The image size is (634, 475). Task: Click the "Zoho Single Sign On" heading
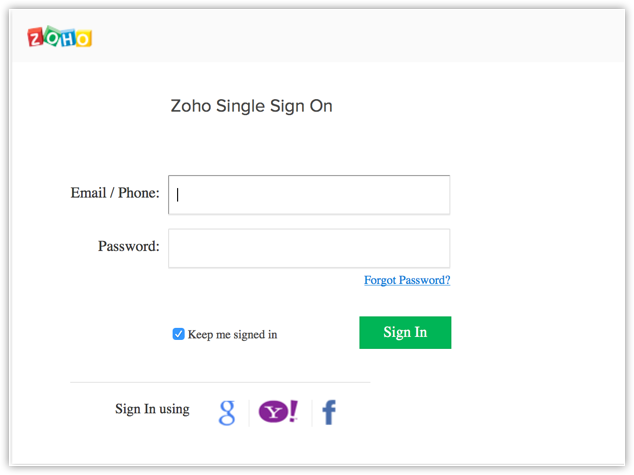[x=251, y=106]
